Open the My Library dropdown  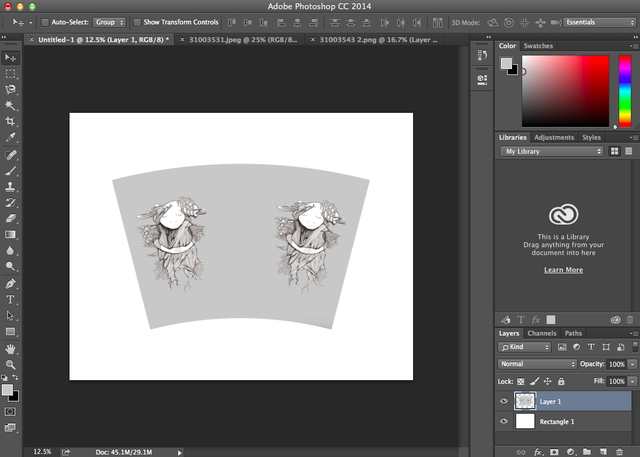pos(551,151)
